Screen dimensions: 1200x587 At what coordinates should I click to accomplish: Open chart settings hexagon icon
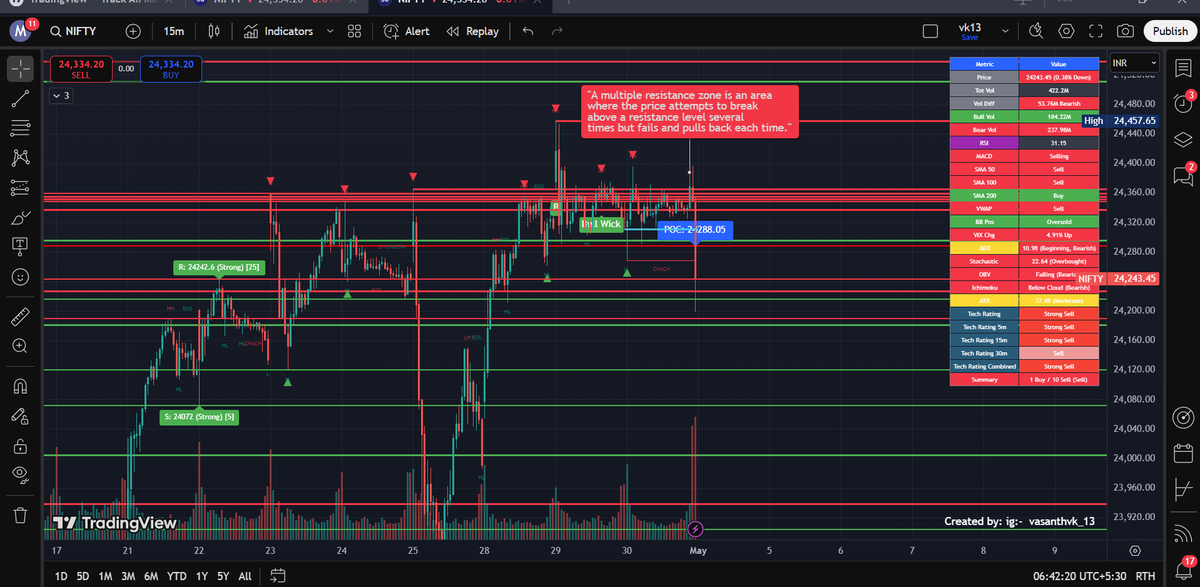pos(1066,31)
